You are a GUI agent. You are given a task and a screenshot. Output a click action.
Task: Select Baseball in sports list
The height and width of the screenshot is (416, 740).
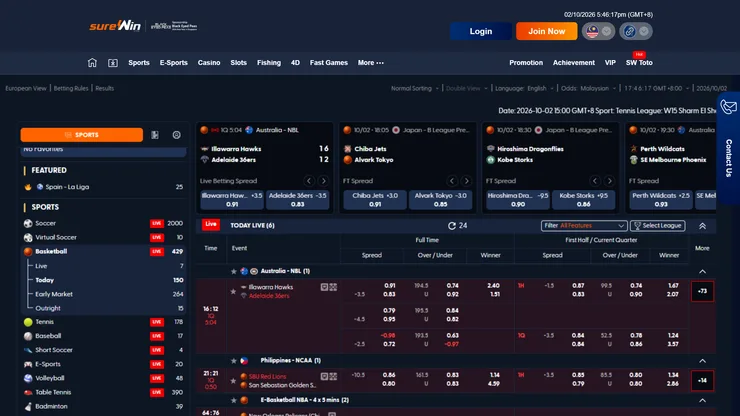click(x=103, y=336)
